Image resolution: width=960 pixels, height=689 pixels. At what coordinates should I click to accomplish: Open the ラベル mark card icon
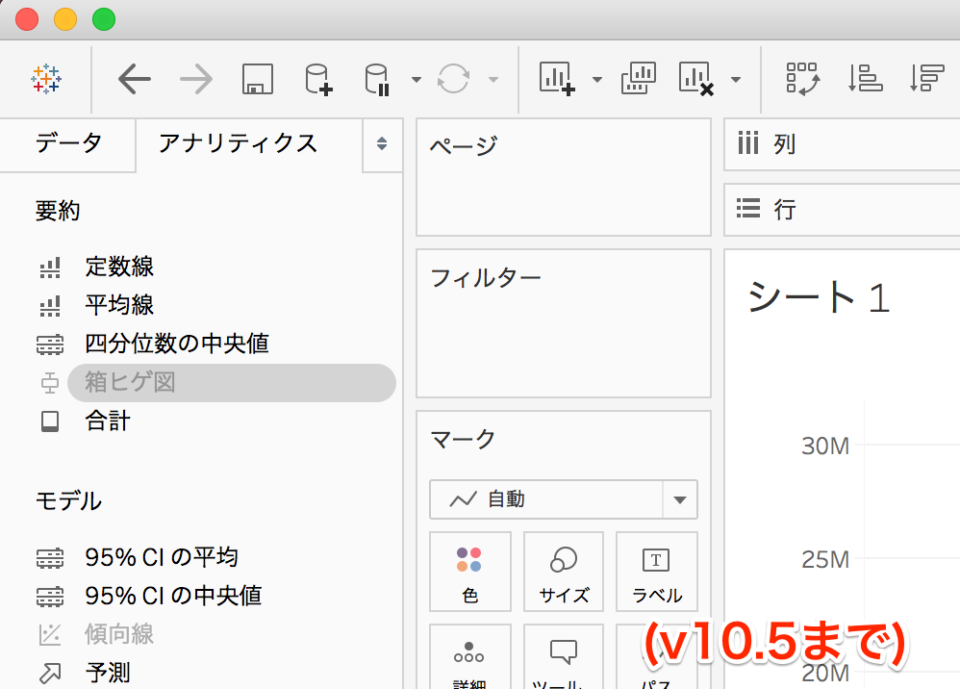656,571
